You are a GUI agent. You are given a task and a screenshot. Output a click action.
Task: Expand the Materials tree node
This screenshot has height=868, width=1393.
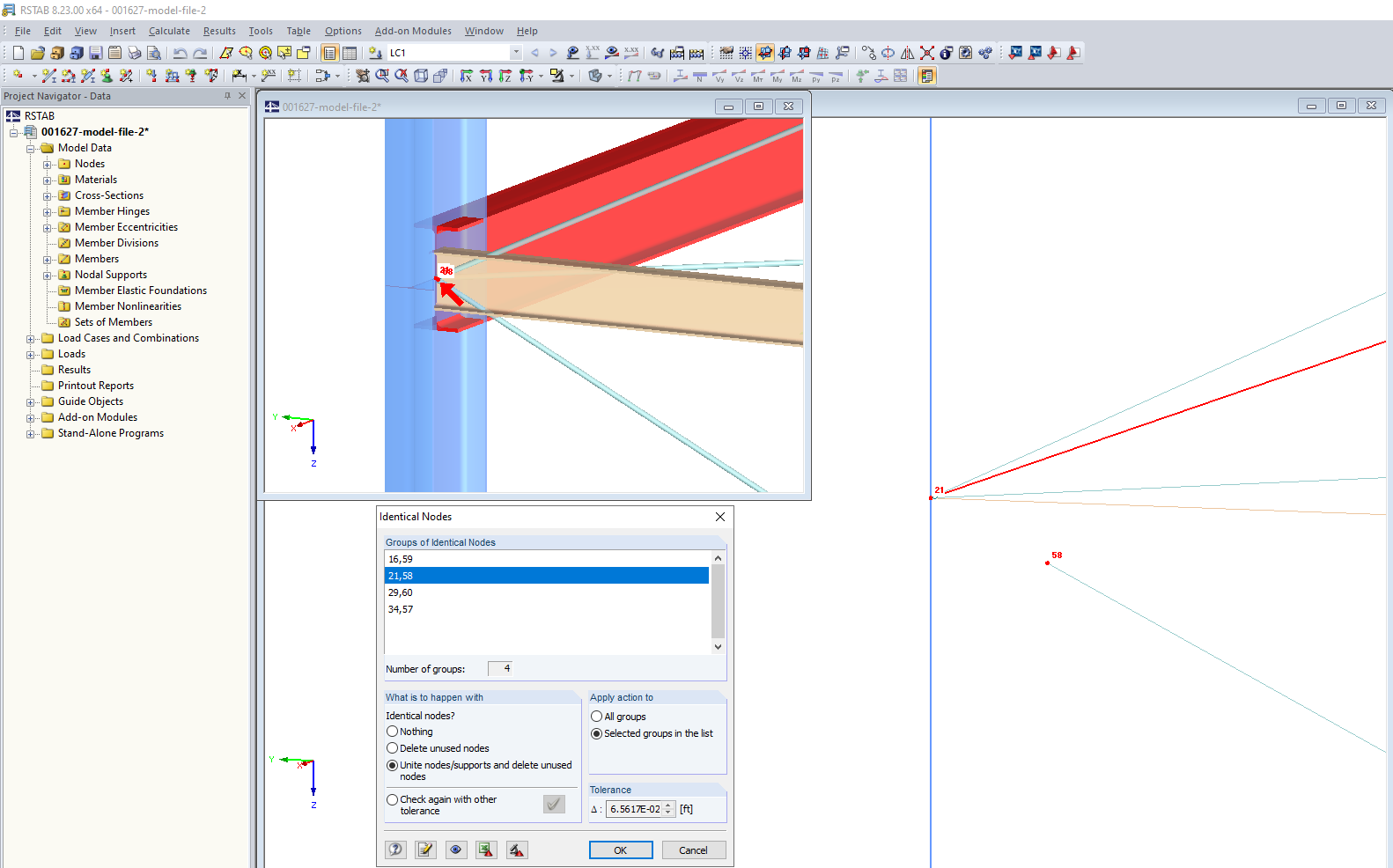point(48,180)
